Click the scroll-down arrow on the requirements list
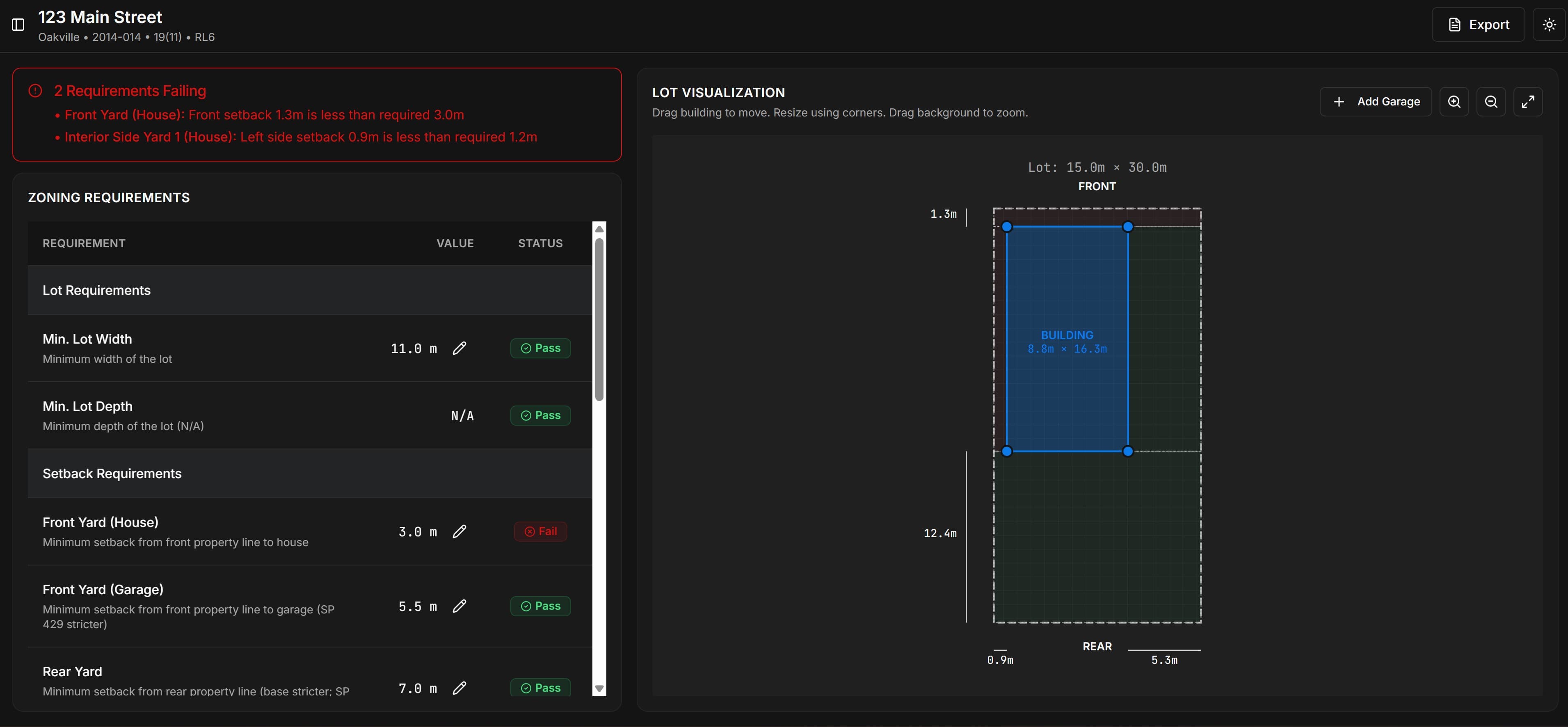This screenshot has width=1568, height=727. [x=599, y=689]
